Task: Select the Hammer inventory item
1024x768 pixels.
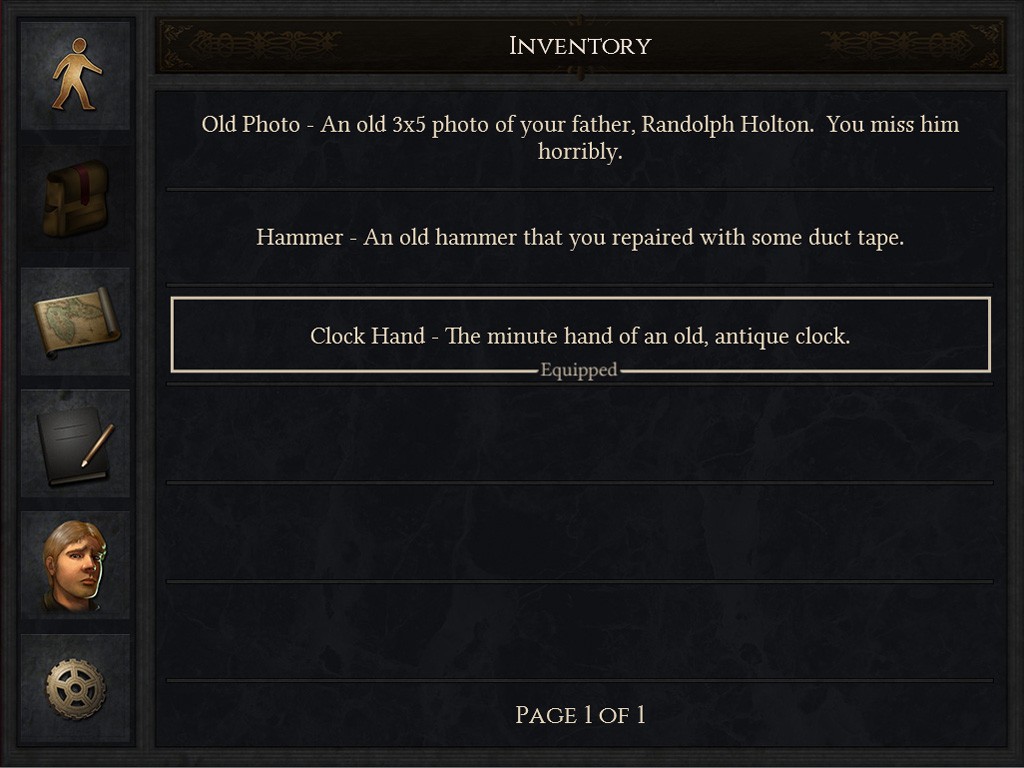Action: tap(580, 238)
